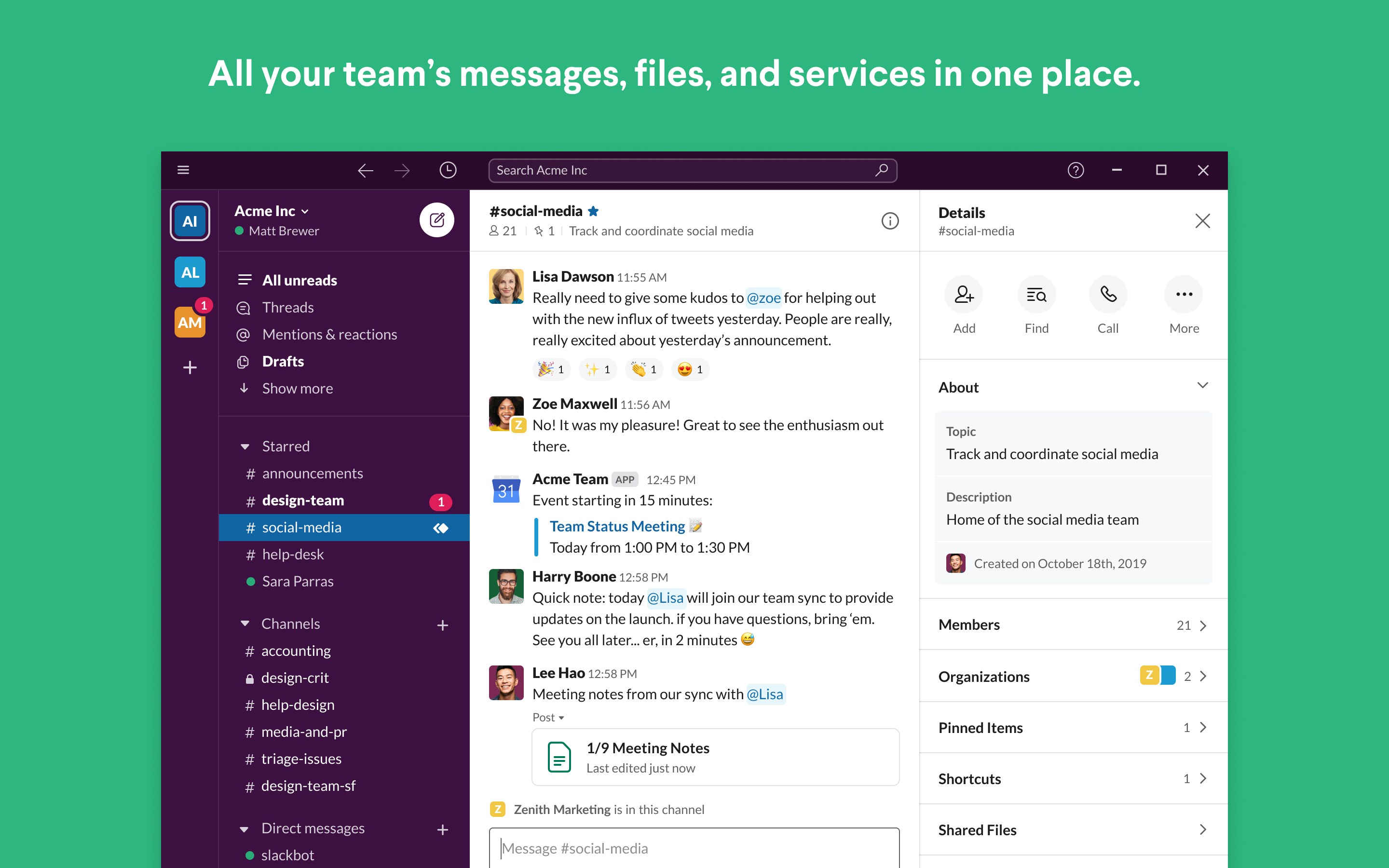The image size is (1389, 868).
Task: Toggle the 👏 reaction on Lisa's message
Action: pos(643,369)
